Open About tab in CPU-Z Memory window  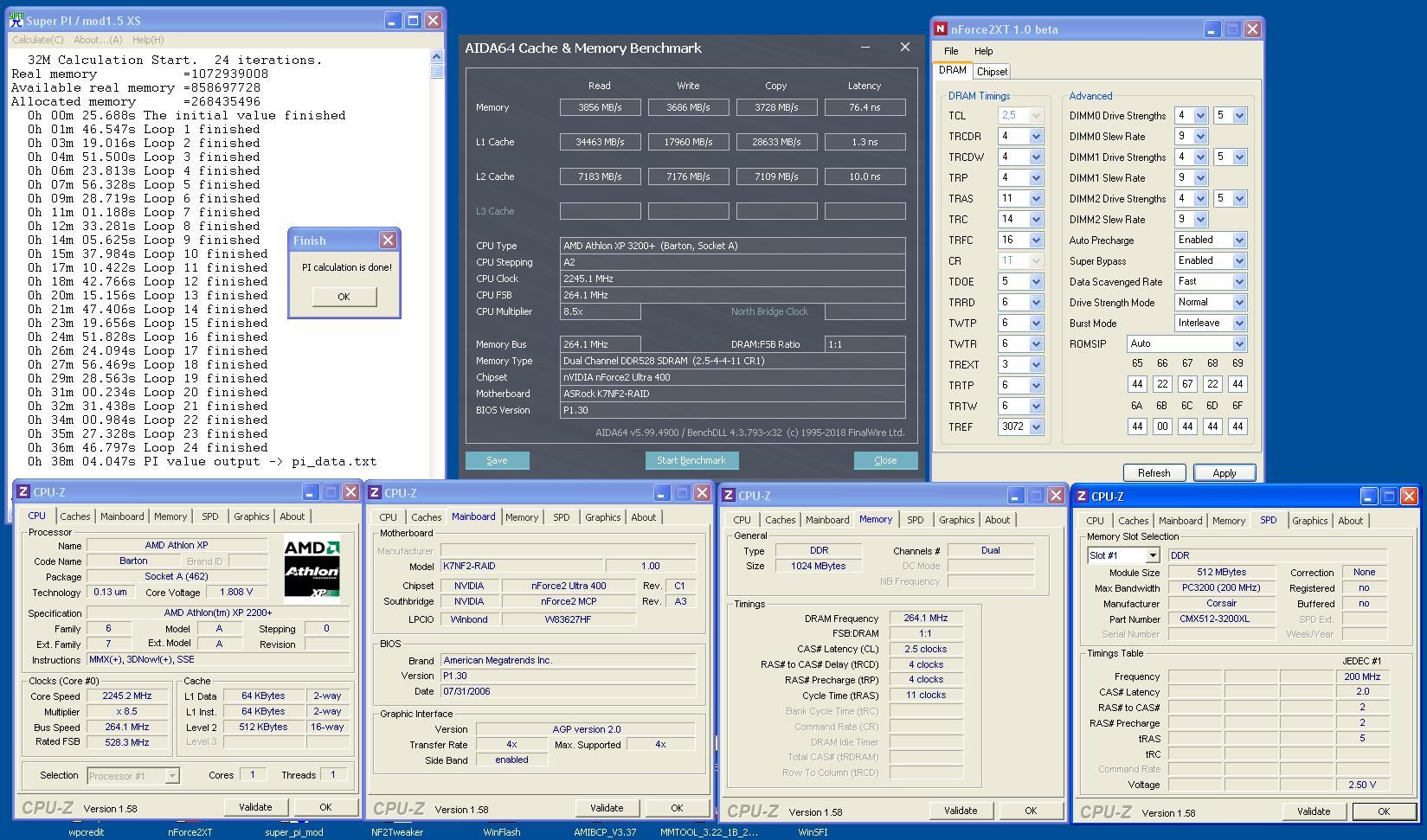pos(997,520)
